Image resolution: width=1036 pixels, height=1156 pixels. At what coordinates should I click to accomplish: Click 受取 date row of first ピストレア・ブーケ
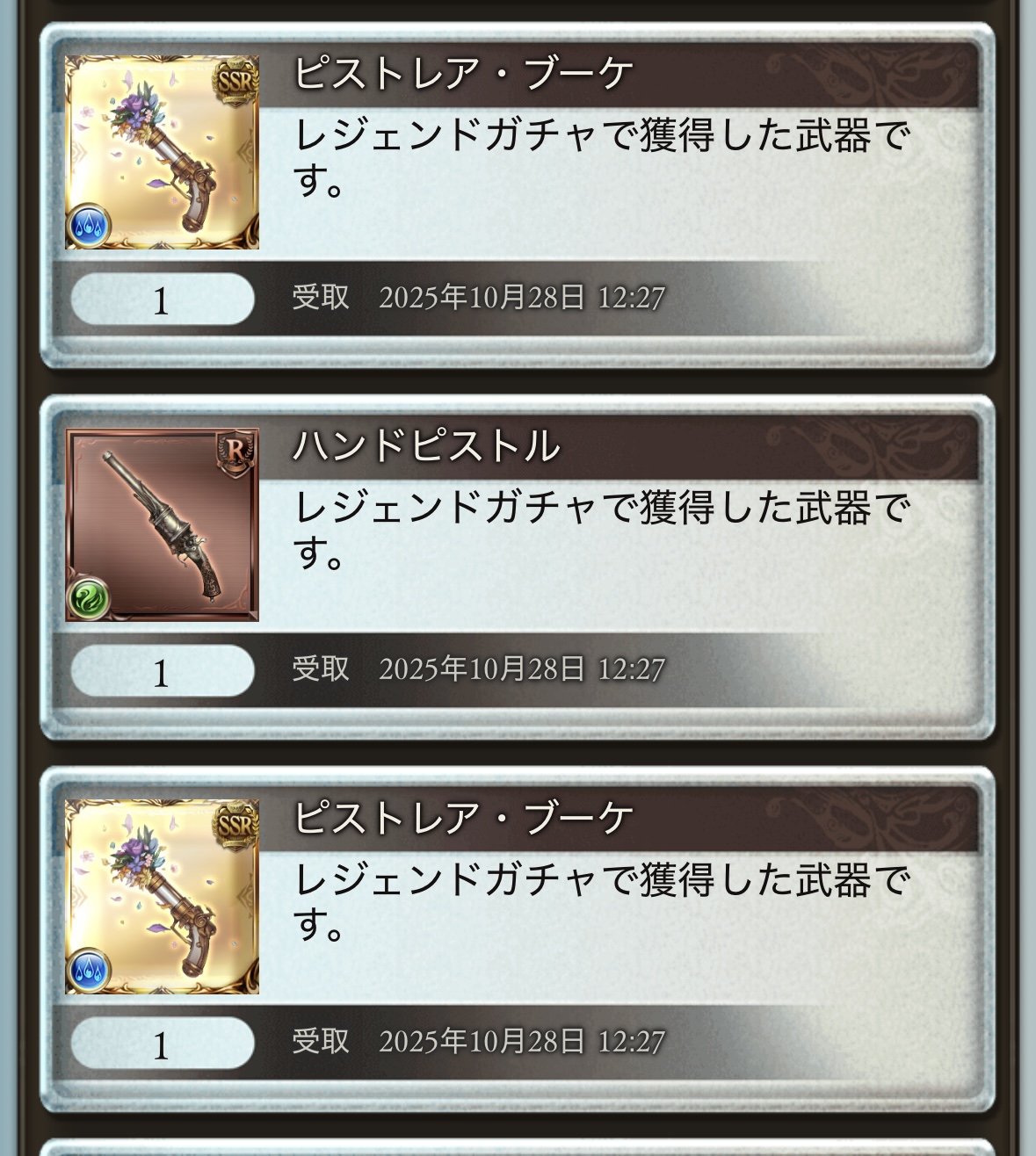[x=479, y=297]
